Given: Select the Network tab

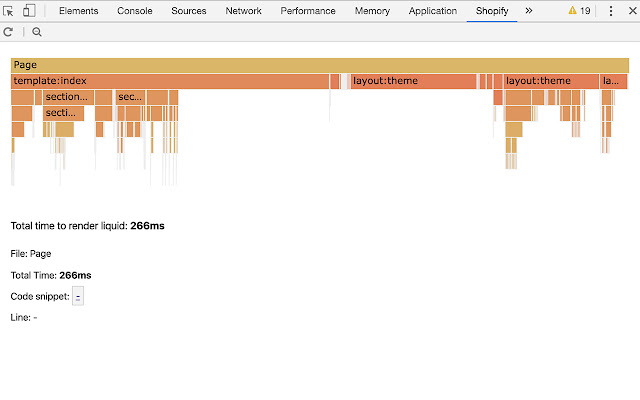Looking at the screenshot, I should pos(243,11).
